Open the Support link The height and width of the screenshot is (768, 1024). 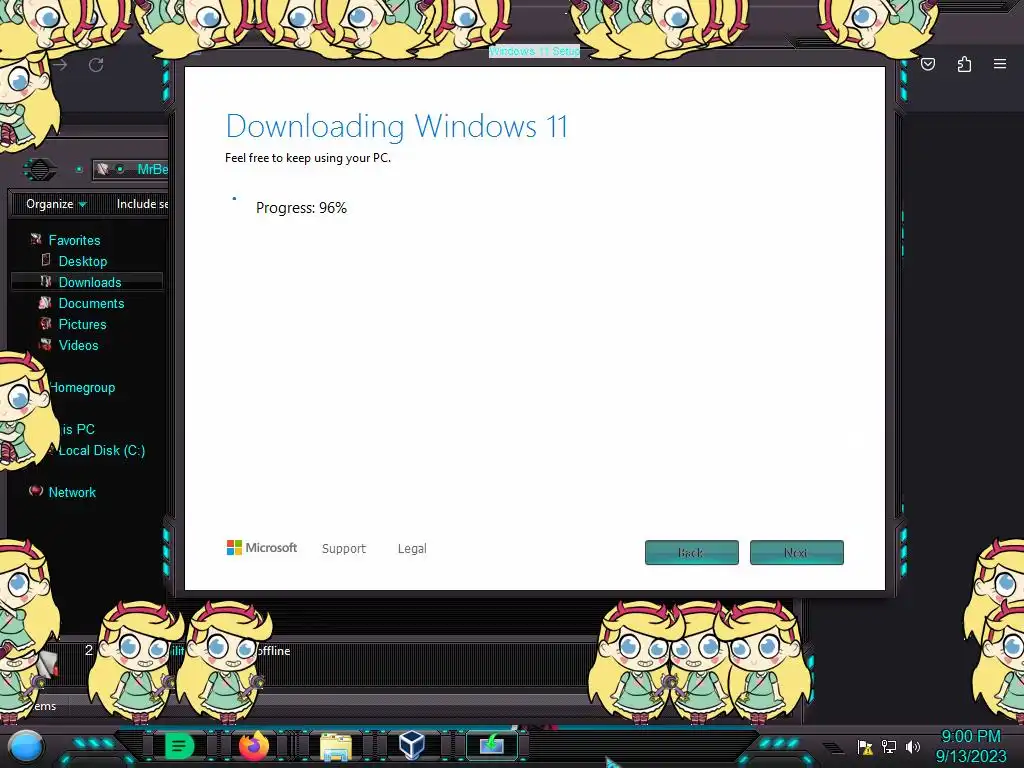344,549
